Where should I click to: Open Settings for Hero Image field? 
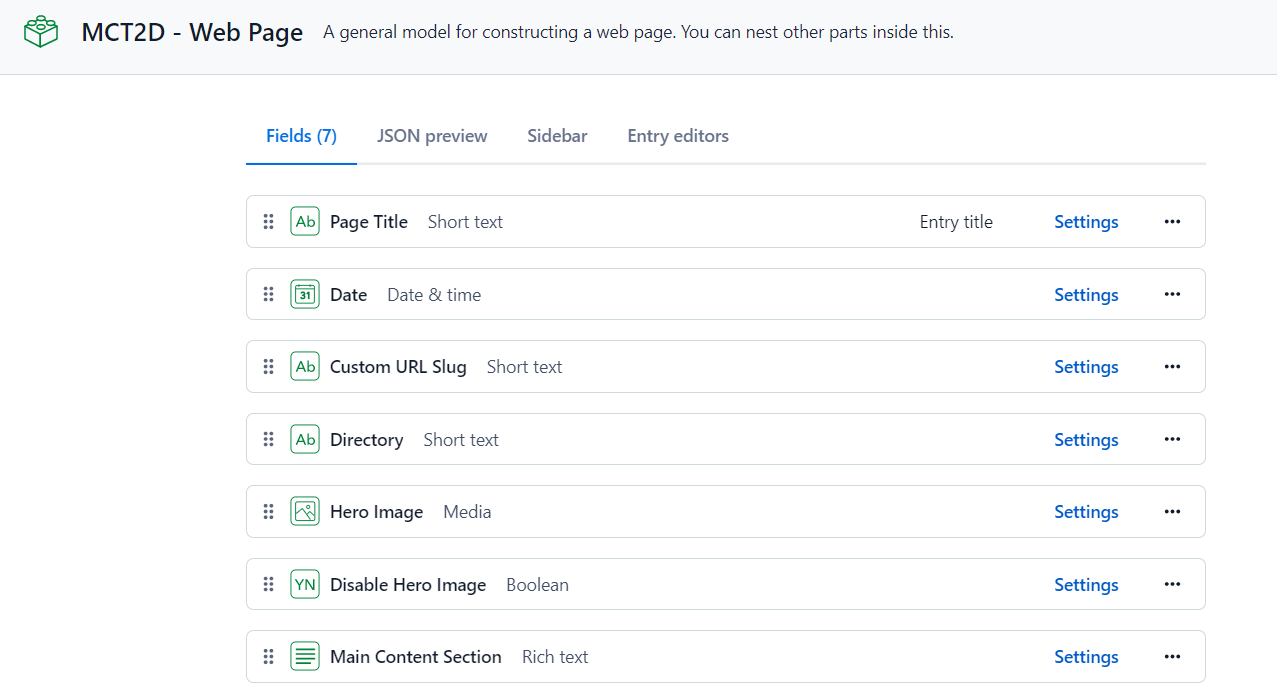(x=1086, y=512)
